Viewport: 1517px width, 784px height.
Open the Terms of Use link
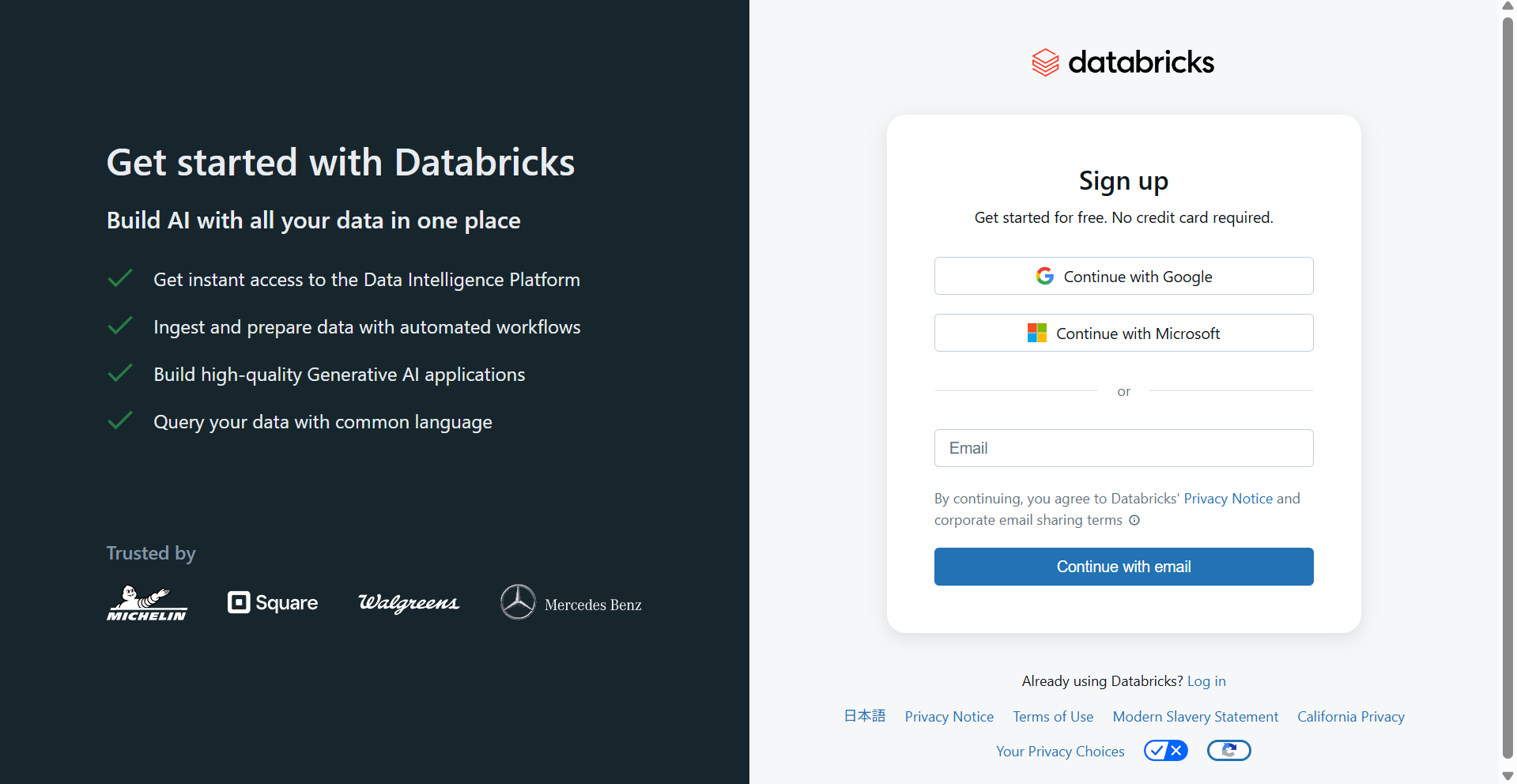pyautogui.click(x=1053, y=717)
